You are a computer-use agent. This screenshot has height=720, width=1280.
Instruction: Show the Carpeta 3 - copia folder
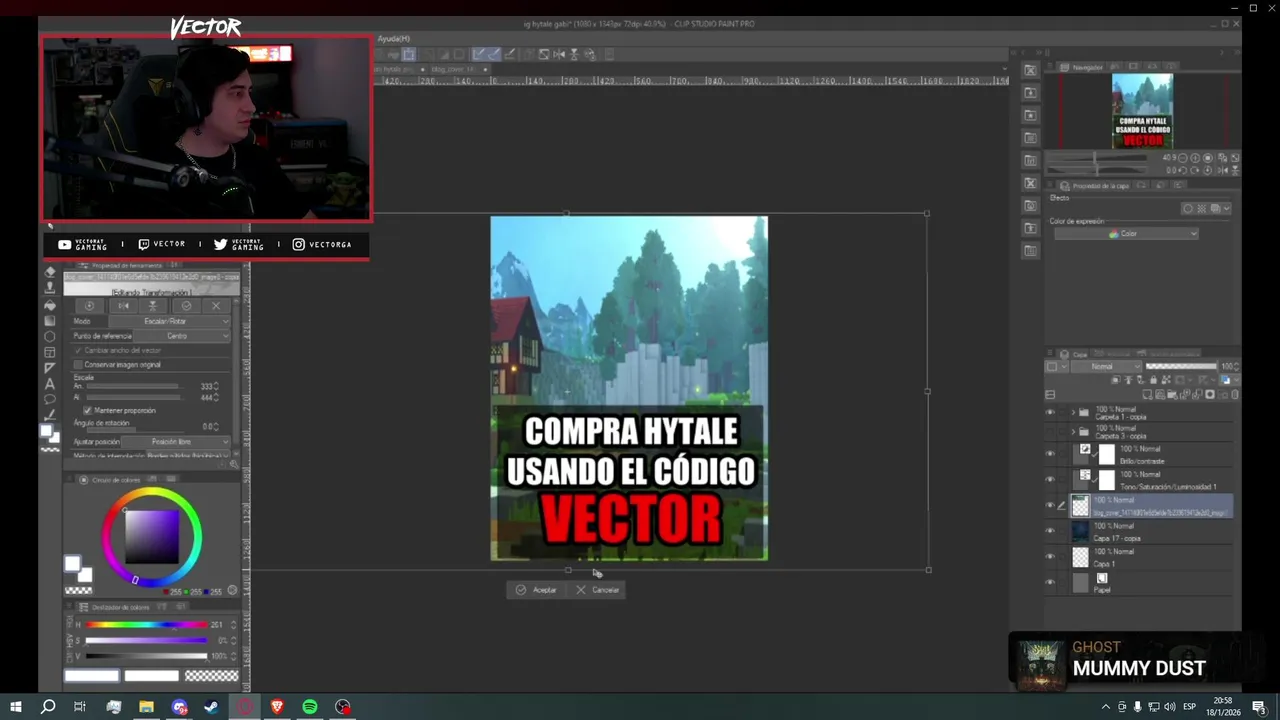click(x=1050, y=432)
